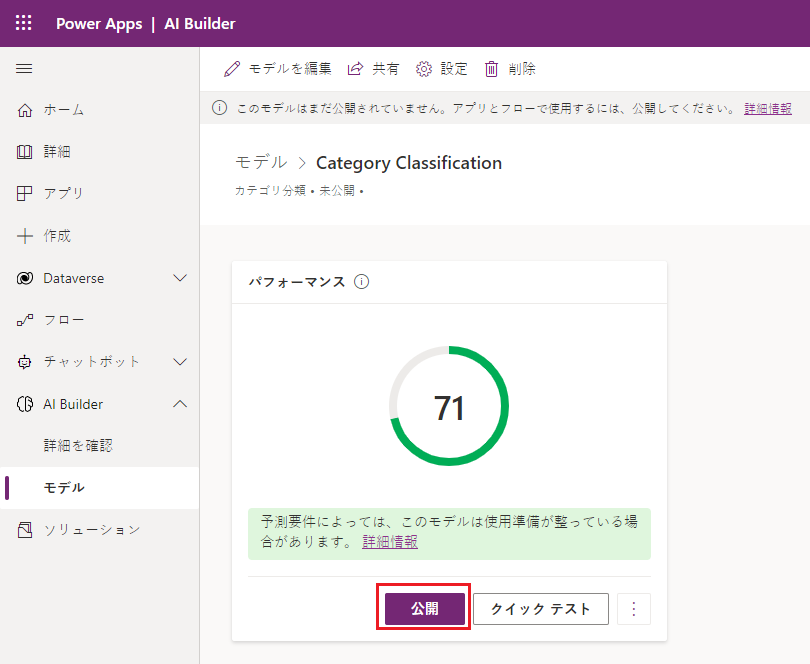
Task: Click the パフォーマンス card heading
Action: 297,282
